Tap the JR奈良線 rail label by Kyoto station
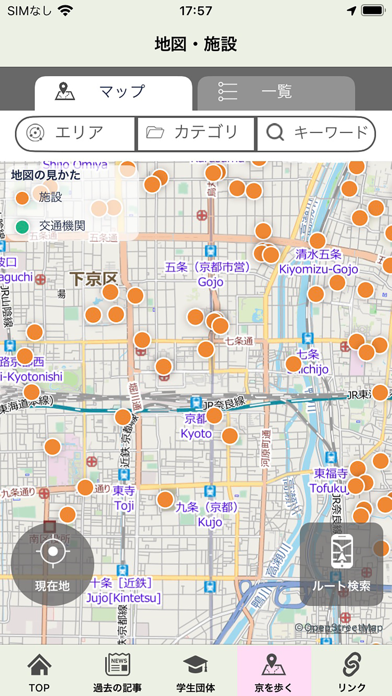 click(224, 402)
